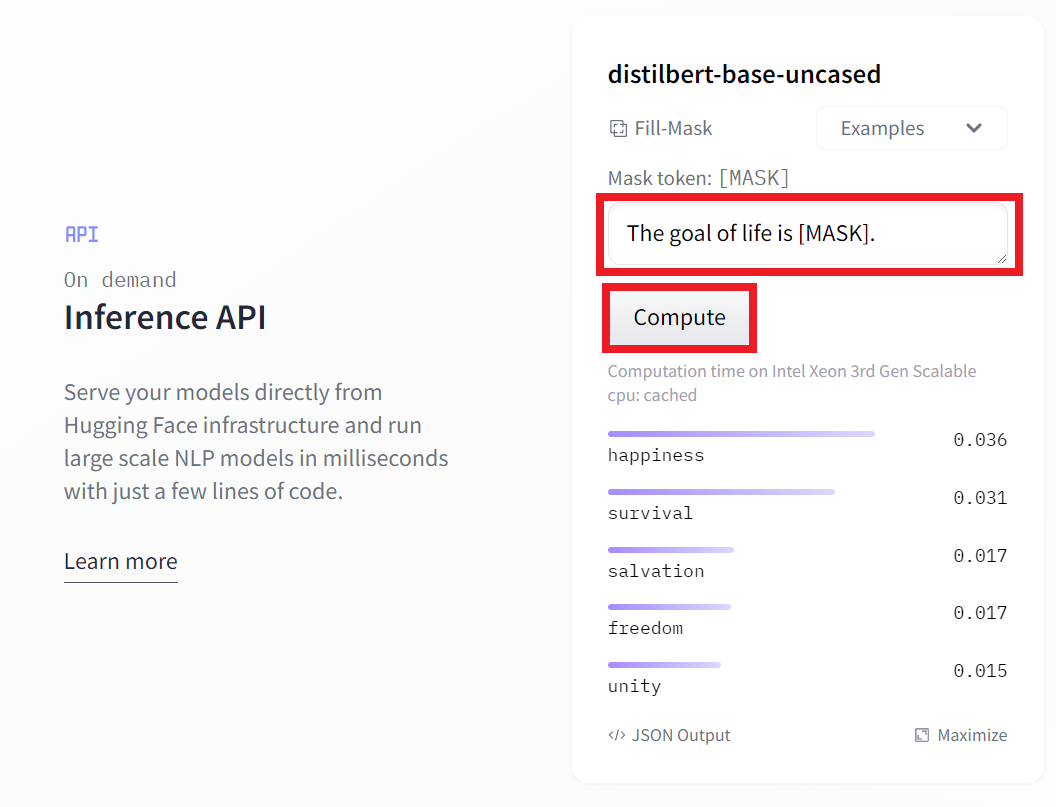The height and width of the screenshot is (807, 1056).
Task: Click the mask sentence text input field
Action: pyautogui.click(x=807, y=233)
